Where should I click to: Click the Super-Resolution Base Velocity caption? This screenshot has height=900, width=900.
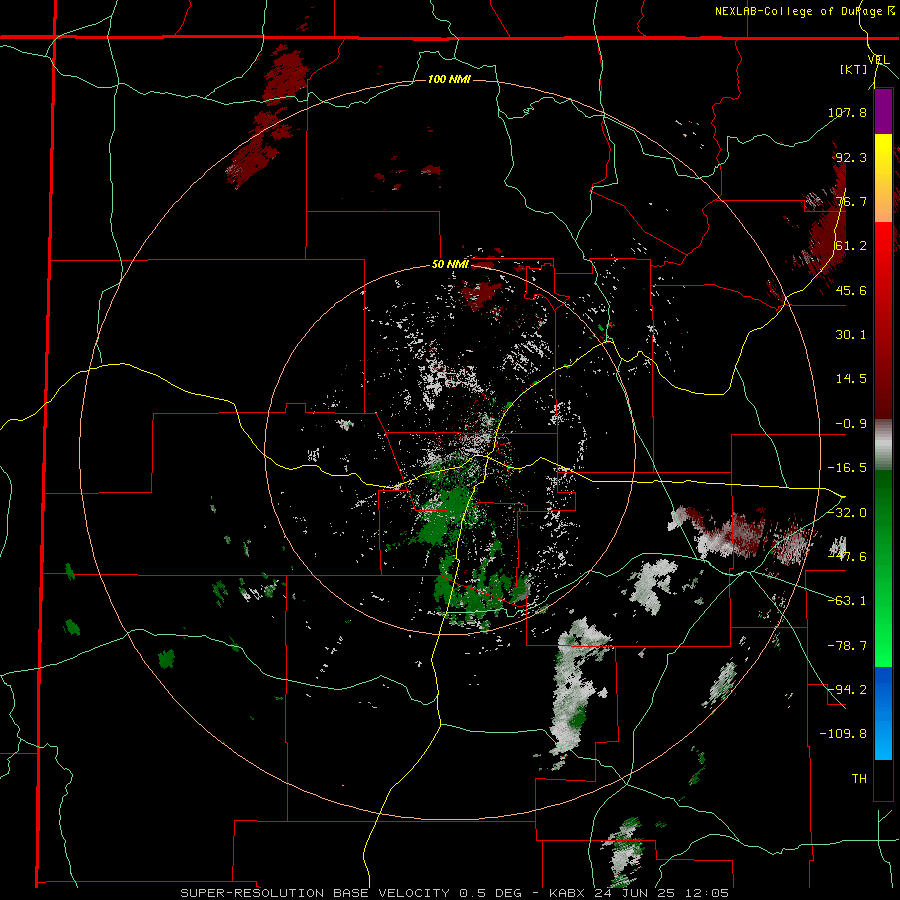[455, 893]
